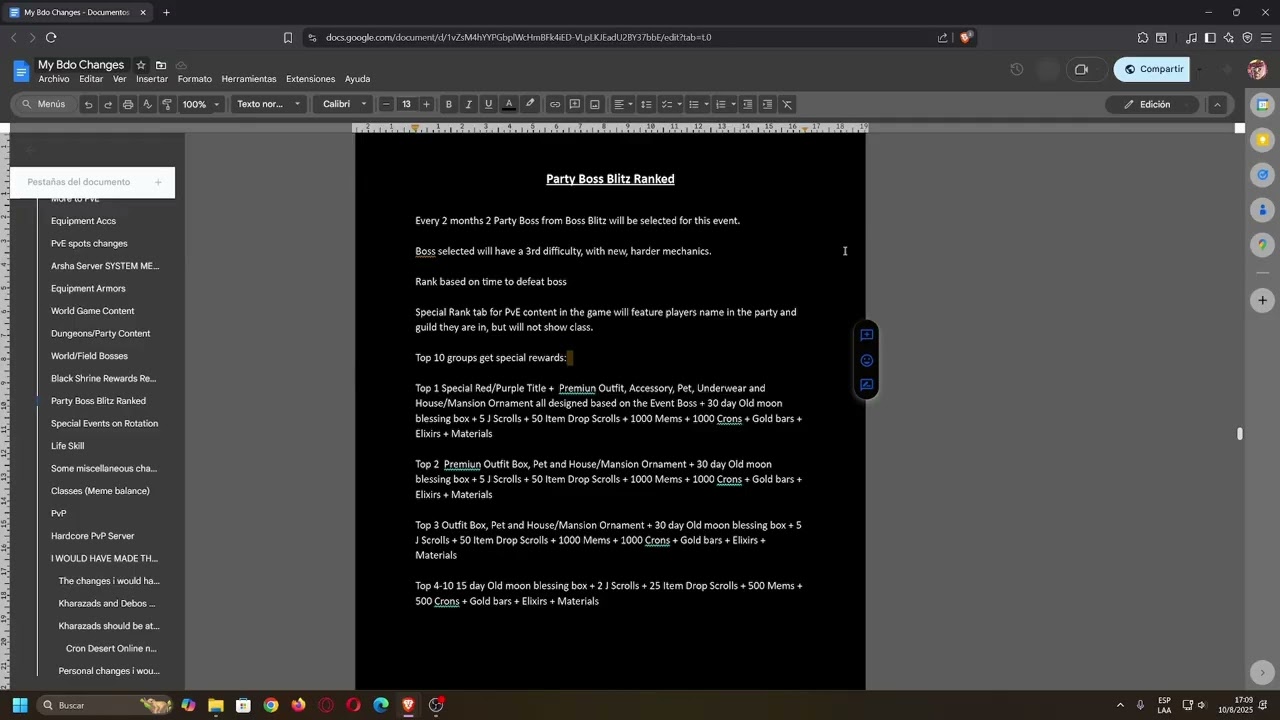Get add-ons with plus icon
This screenshot has height=720, width=1280.
[1263, 300]
